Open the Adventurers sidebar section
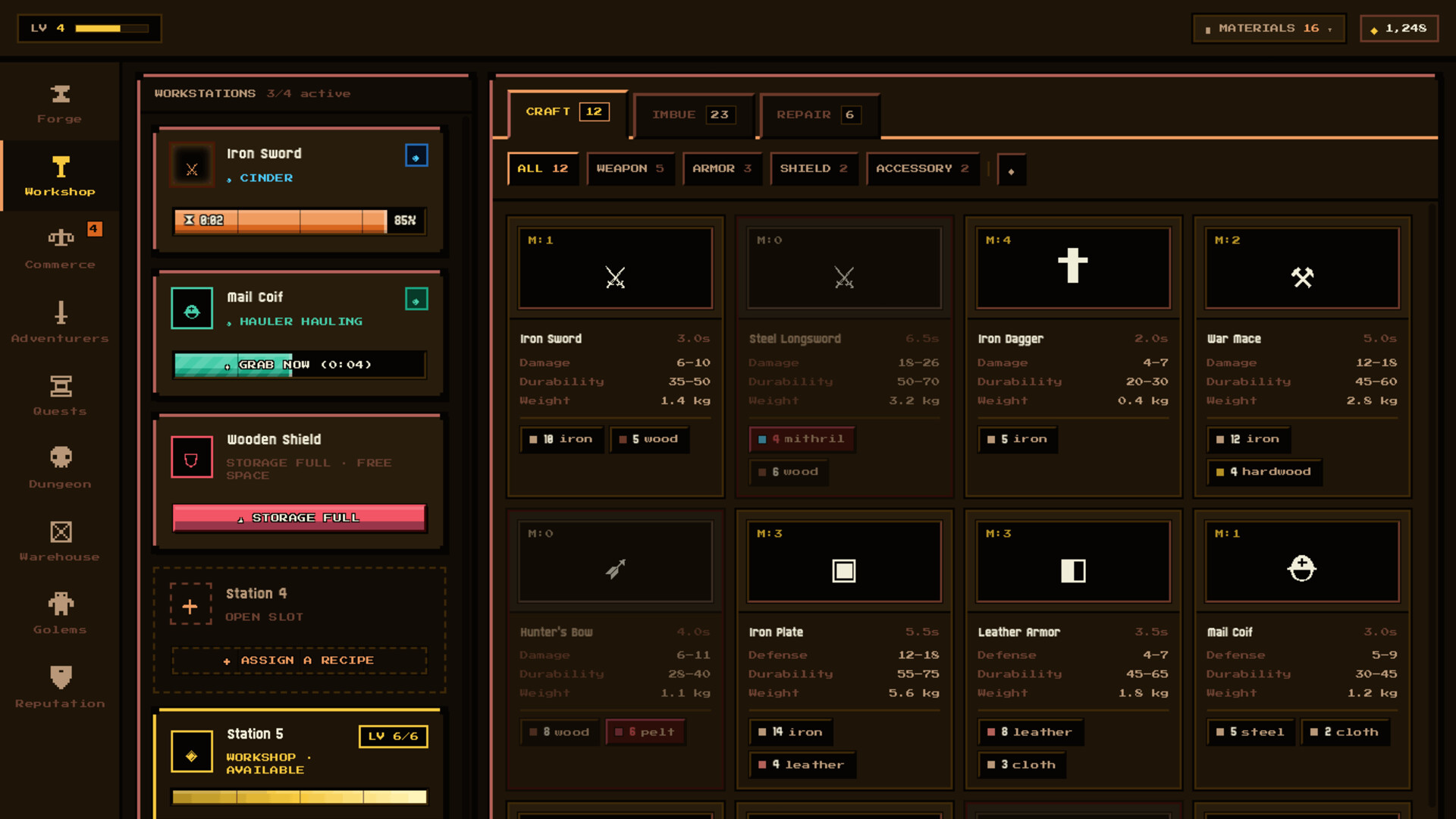Screen dimensions: 1456x819 [x=60, y=323]
